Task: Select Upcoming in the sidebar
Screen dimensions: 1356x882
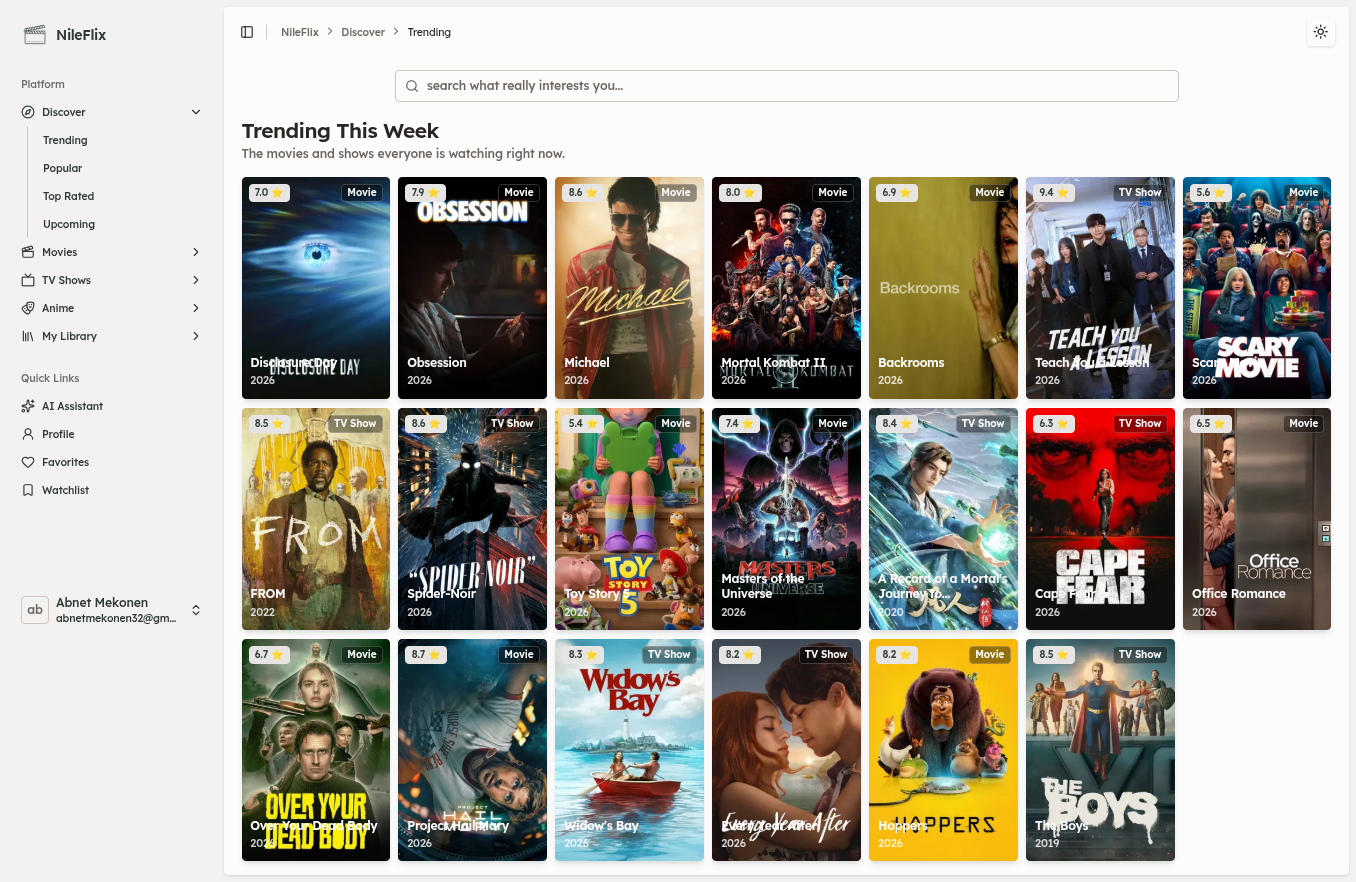Action: 69,224
